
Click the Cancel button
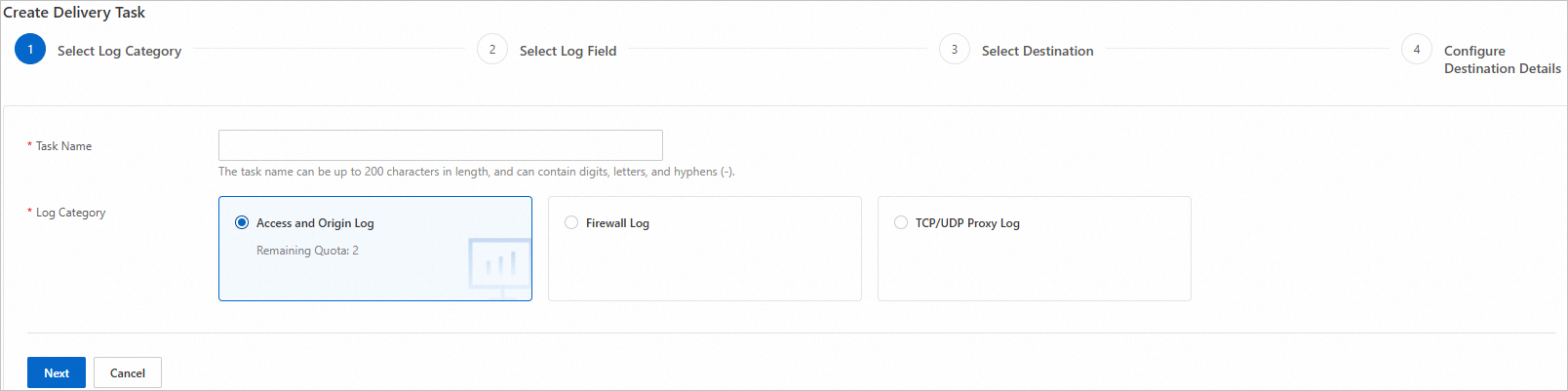tap(128, 372)
